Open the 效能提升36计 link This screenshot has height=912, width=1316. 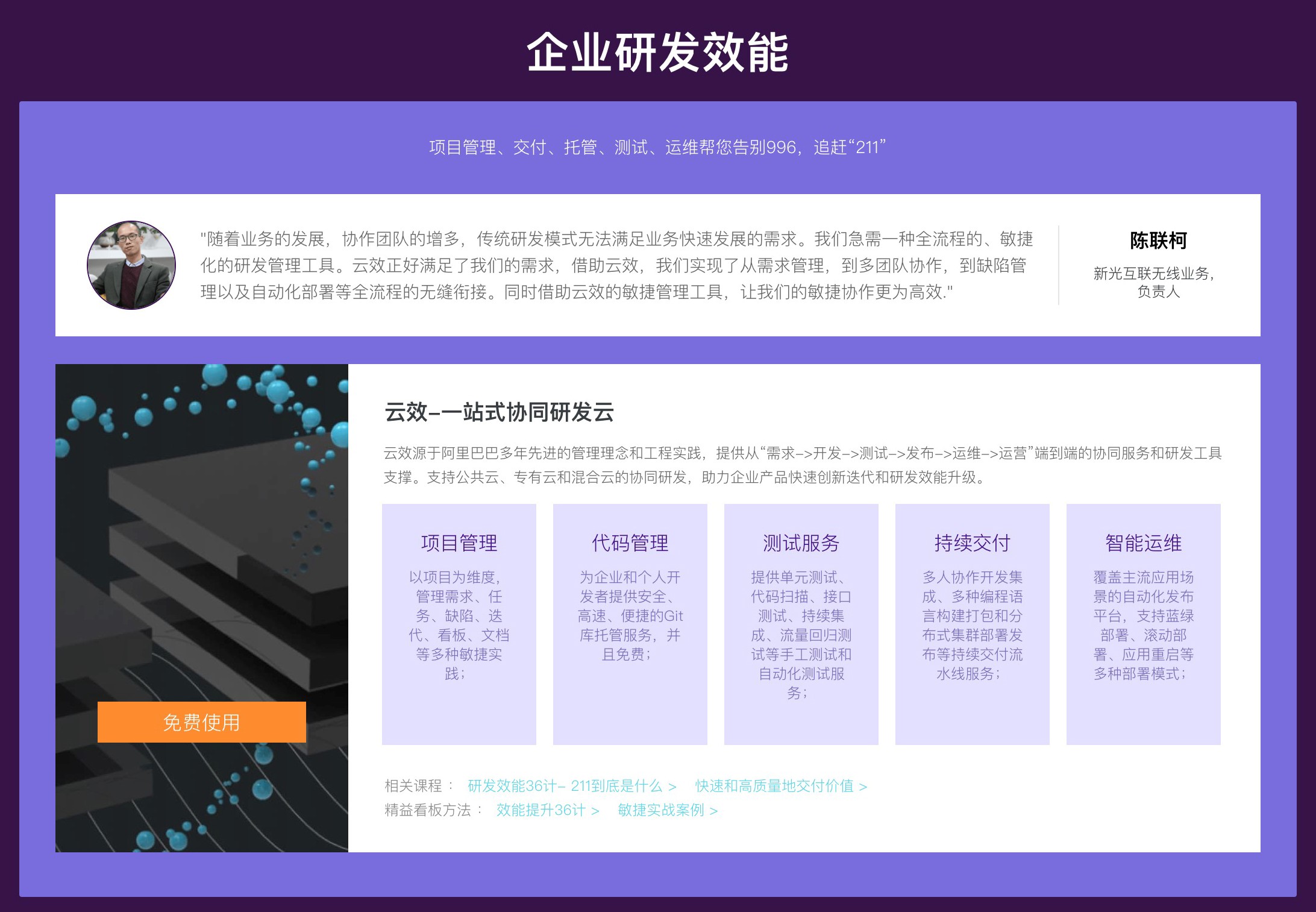pos(540,811)
